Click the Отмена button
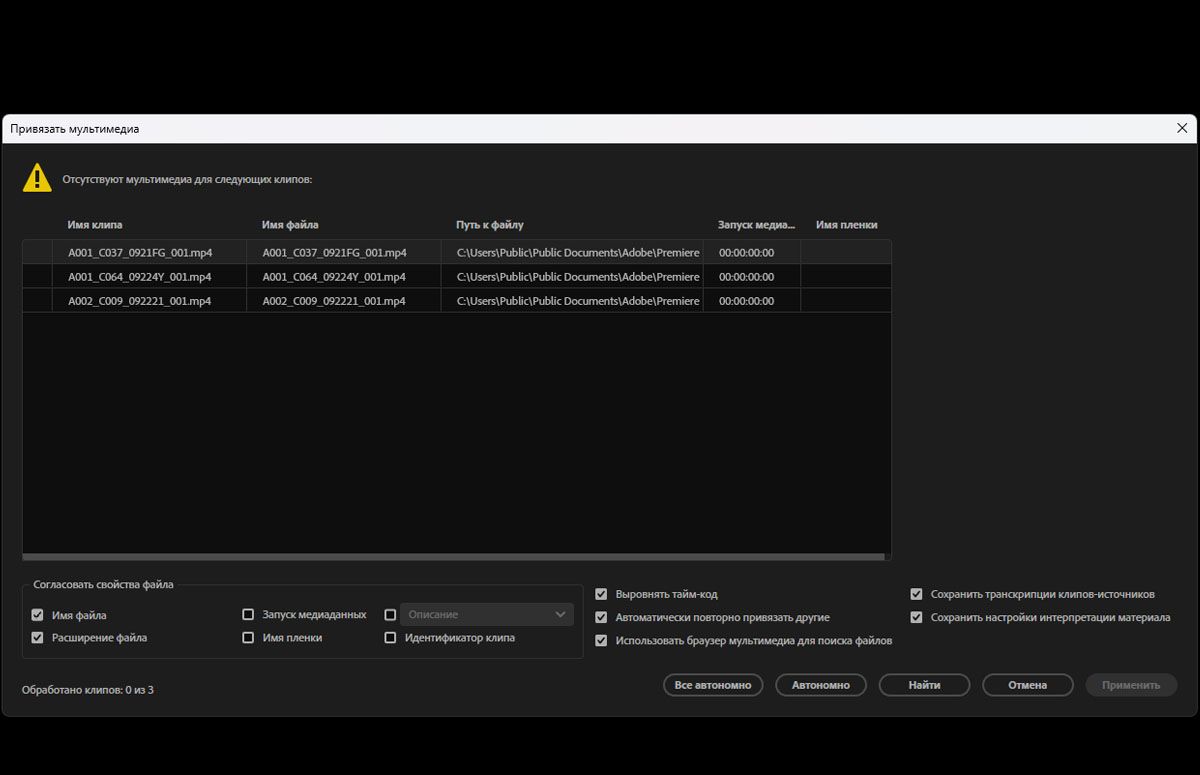This screenshot has width=1200, height=775. point(1028,685)
